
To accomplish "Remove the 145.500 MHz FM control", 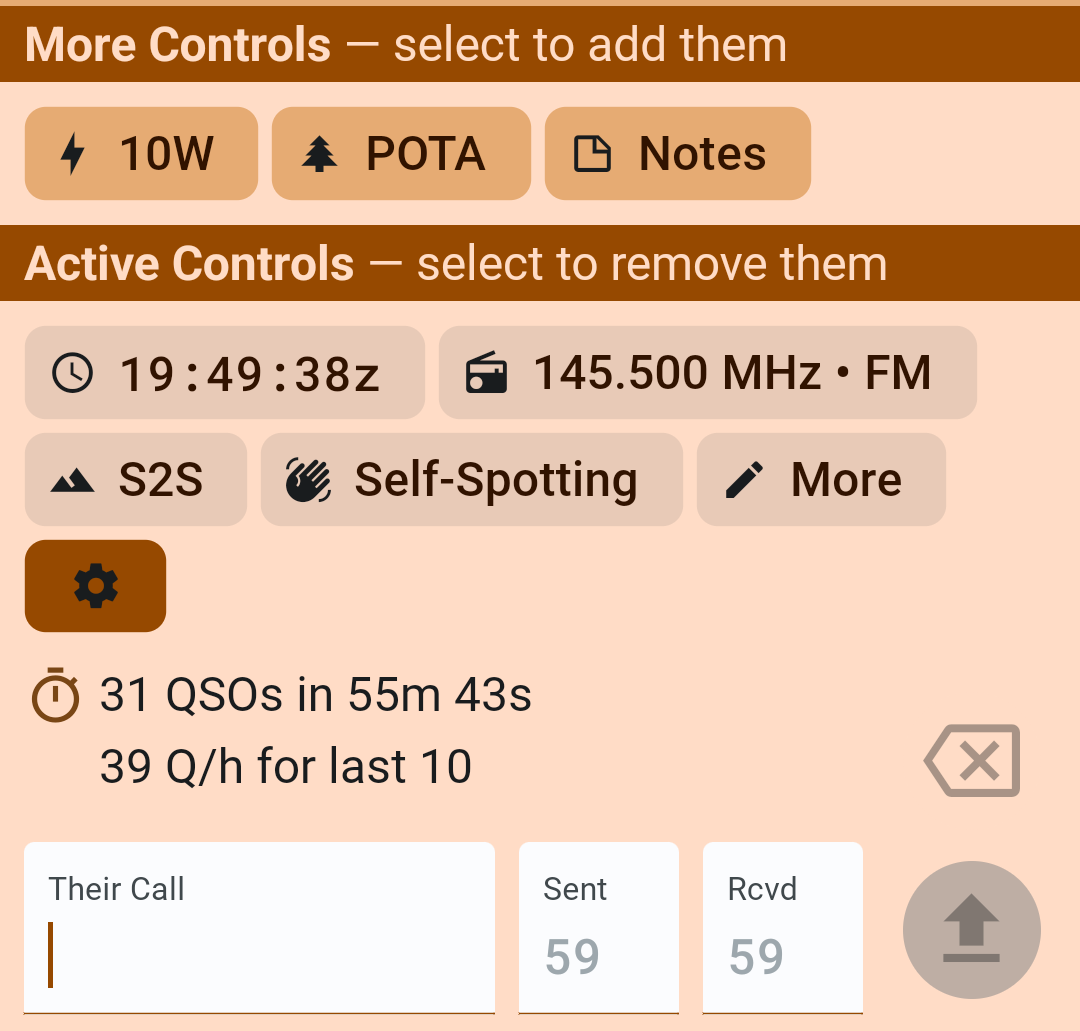I will click(707, 373).
